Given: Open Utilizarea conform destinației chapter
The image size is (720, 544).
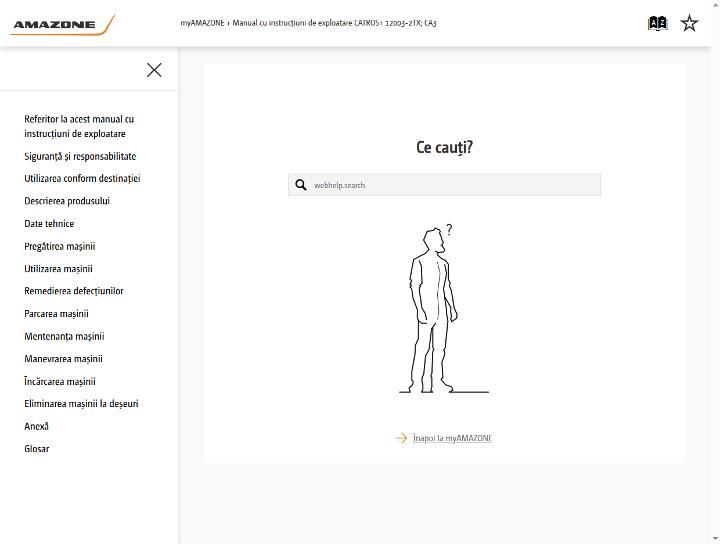Looking at the screenshot, I should pos(82,179).
